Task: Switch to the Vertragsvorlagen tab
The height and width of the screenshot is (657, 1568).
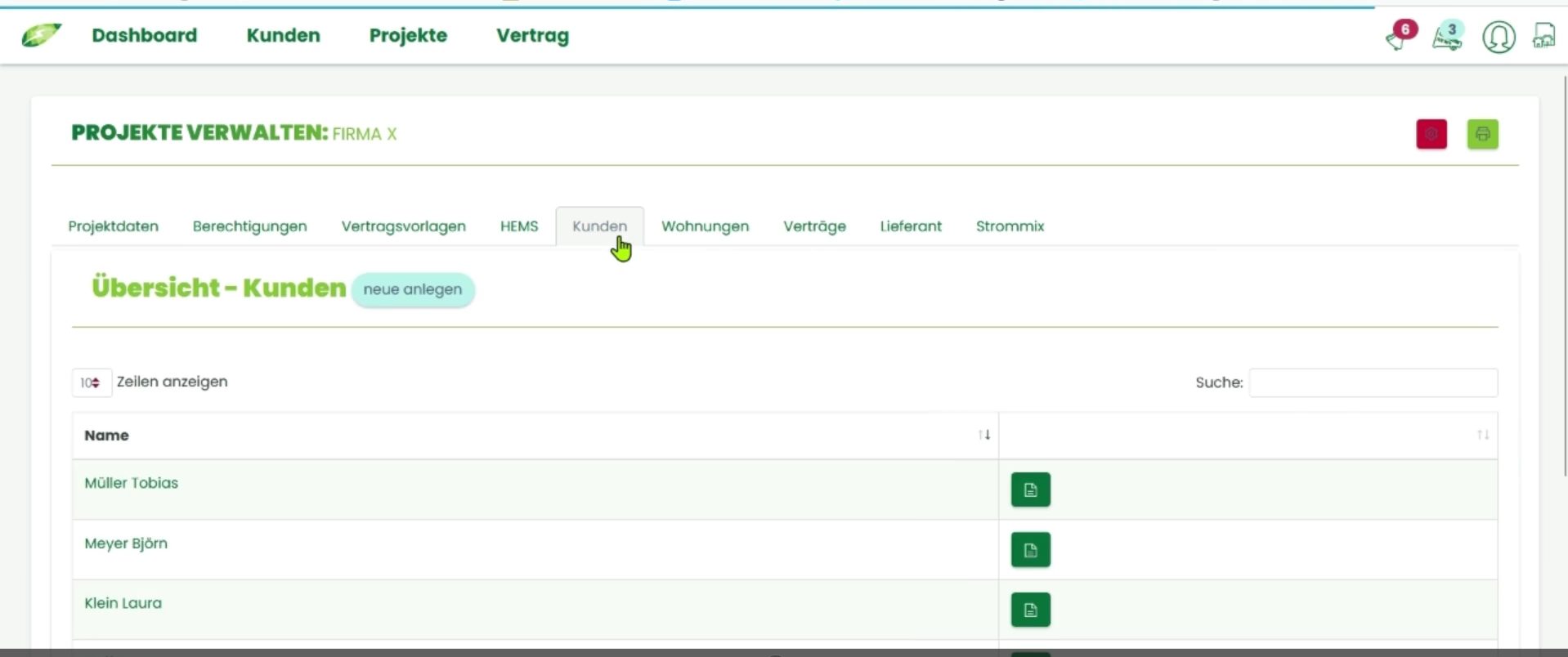Action: click(x=404, y=226)
